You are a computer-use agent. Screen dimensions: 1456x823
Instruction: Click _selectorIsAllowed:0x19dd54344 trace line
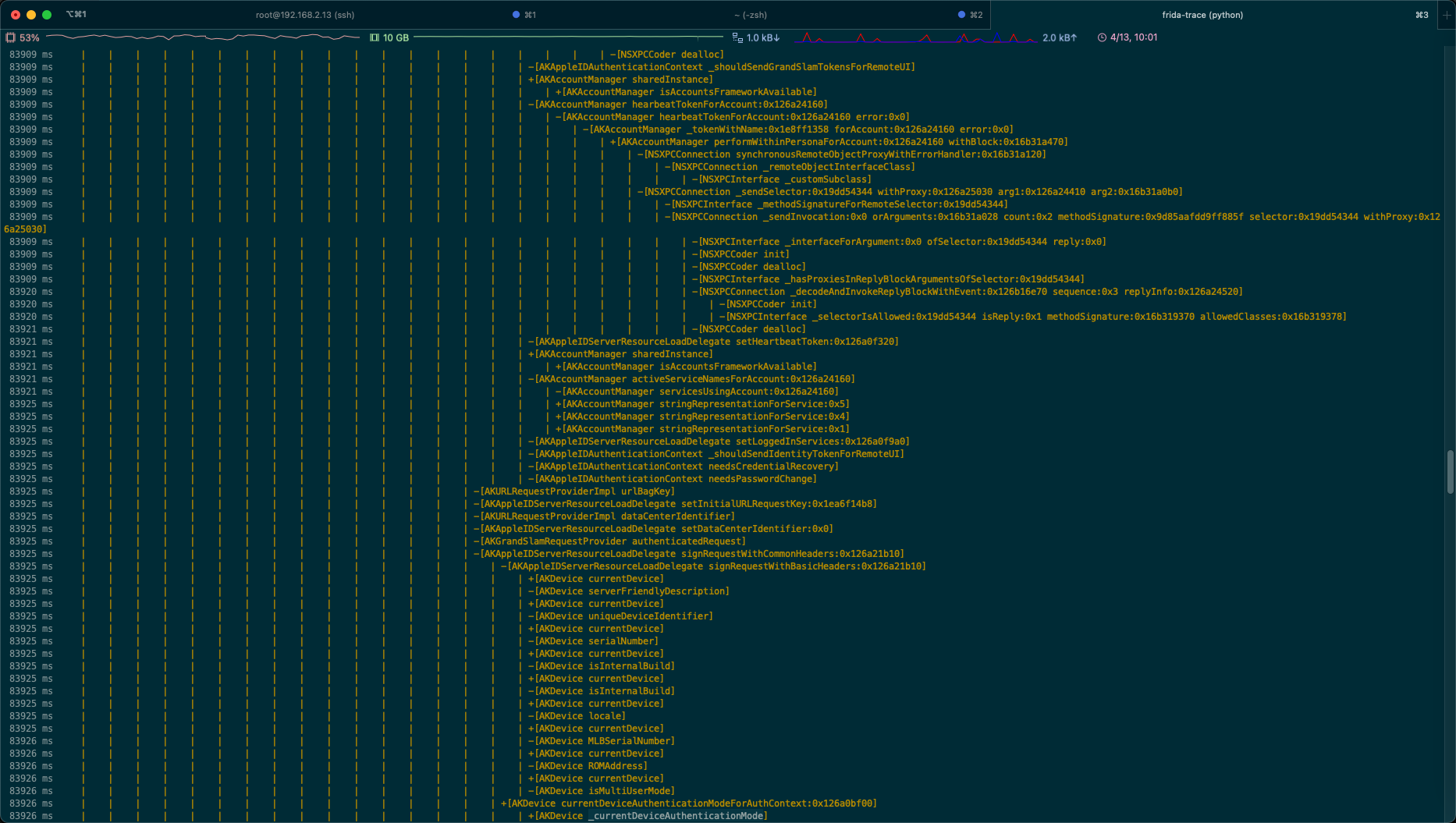coord(1032,317)
